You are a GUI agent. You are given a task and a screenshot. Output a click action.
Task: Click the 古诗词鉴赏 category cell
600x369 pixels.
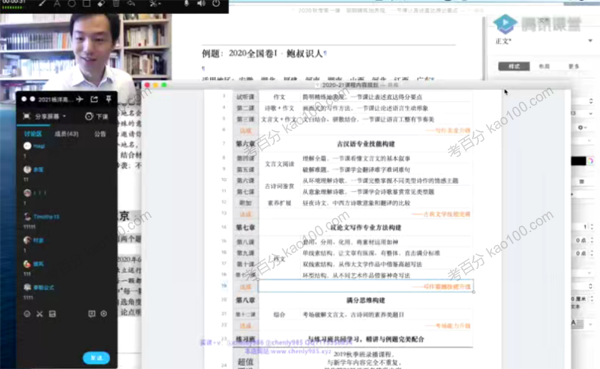pyautogui.click(x=279, y=186)
